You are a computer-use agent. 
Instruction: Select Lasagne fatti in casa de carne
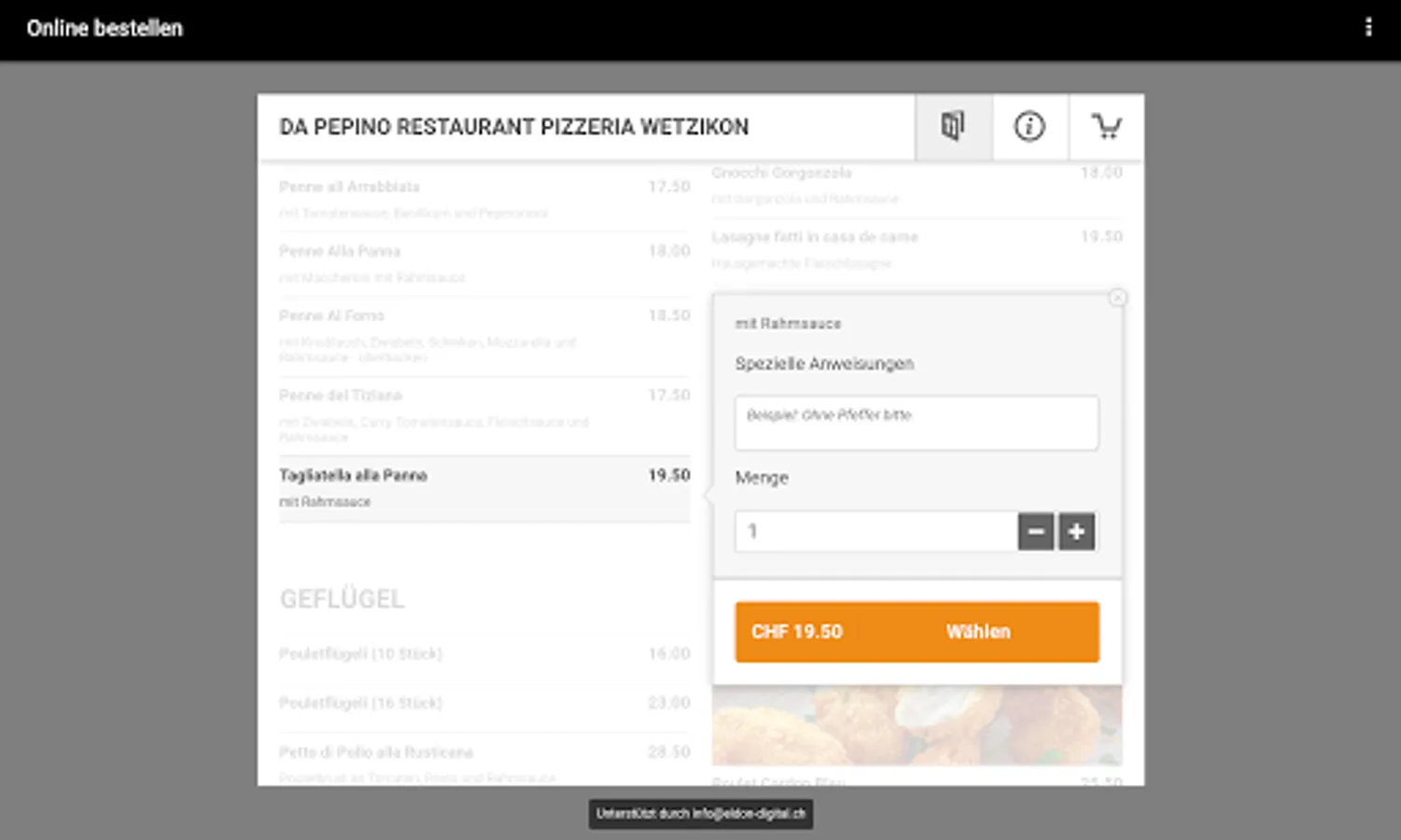916,248
